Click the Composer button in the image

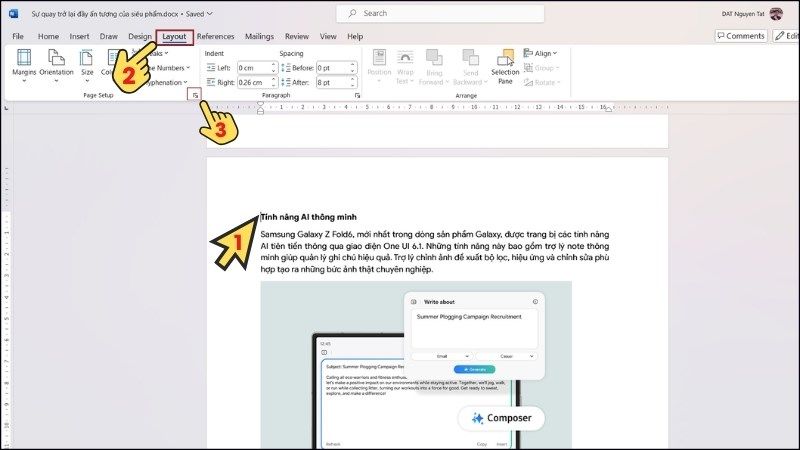[502, 418]
